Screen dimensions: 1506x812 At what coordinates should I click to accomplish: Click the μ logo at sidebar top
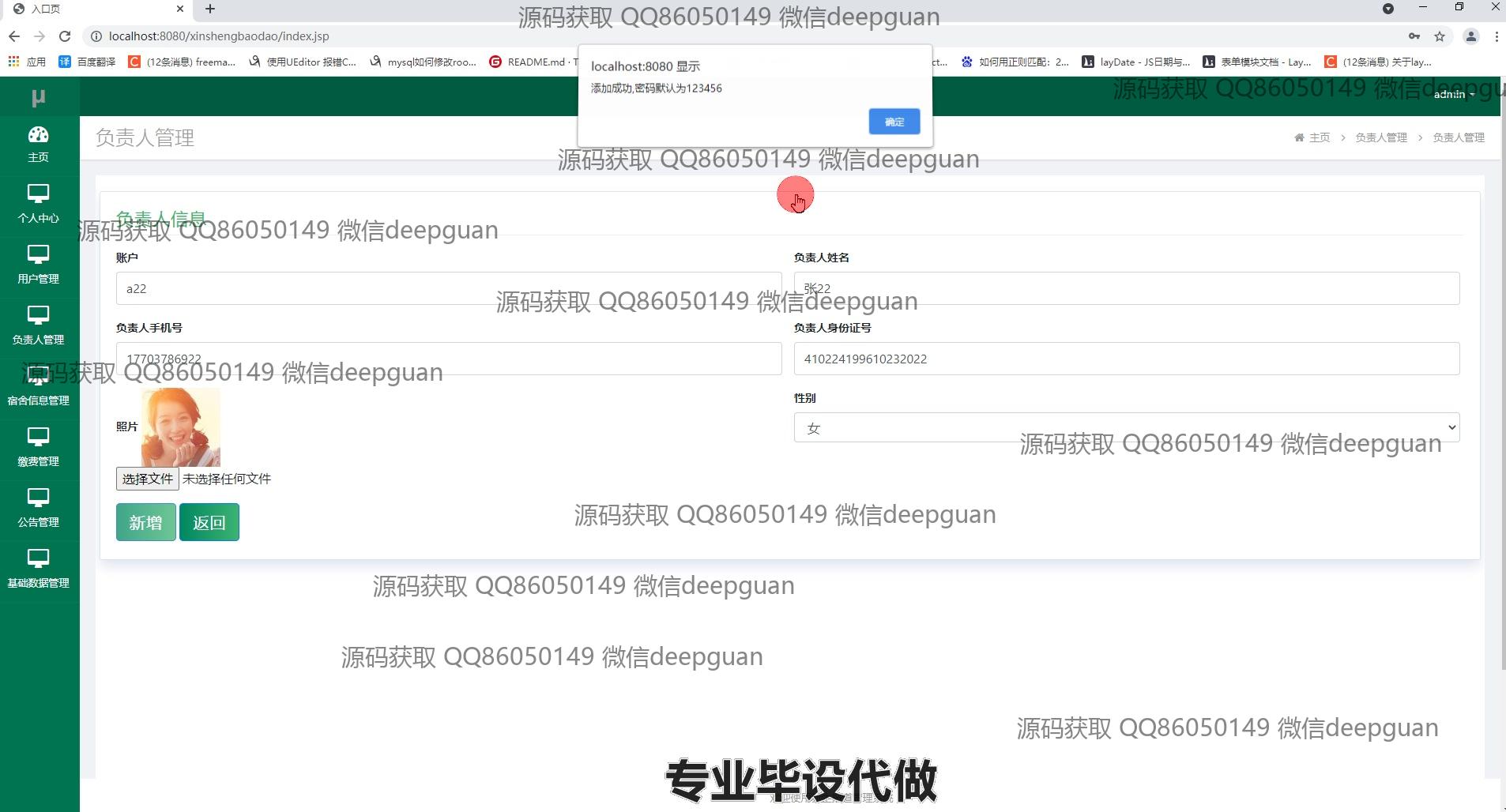tap(38, 97)
